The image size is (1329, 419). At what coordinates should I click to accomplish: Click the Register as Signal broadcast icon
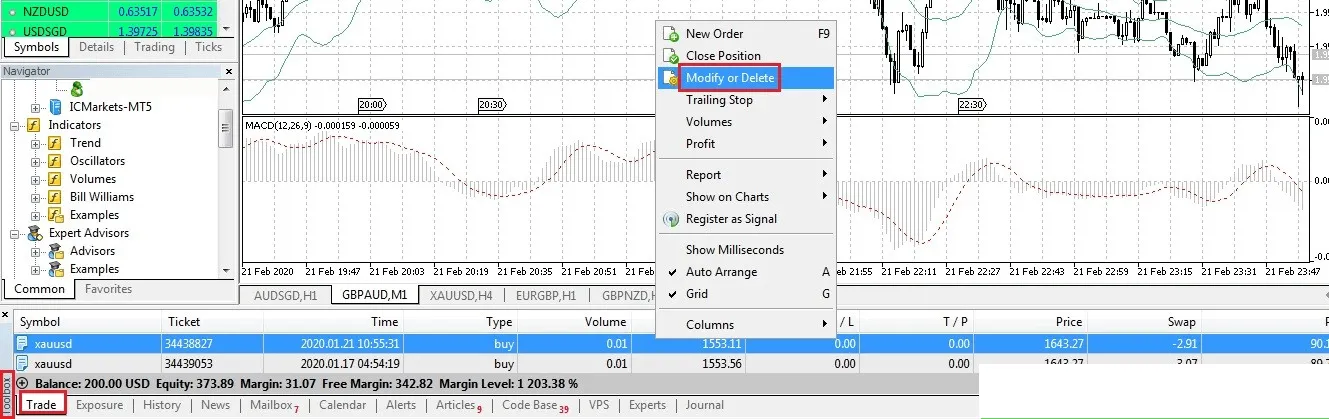671,219
